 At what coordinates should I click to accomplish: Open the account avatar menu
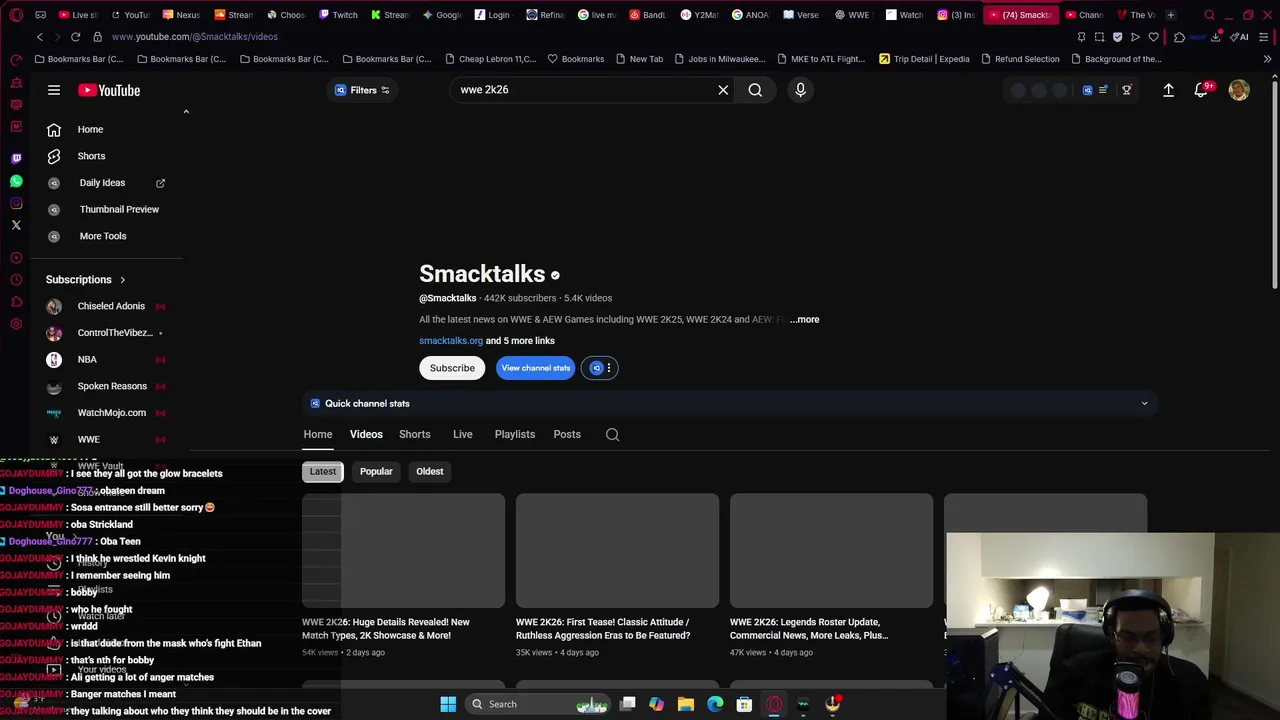pos(1239,90)
